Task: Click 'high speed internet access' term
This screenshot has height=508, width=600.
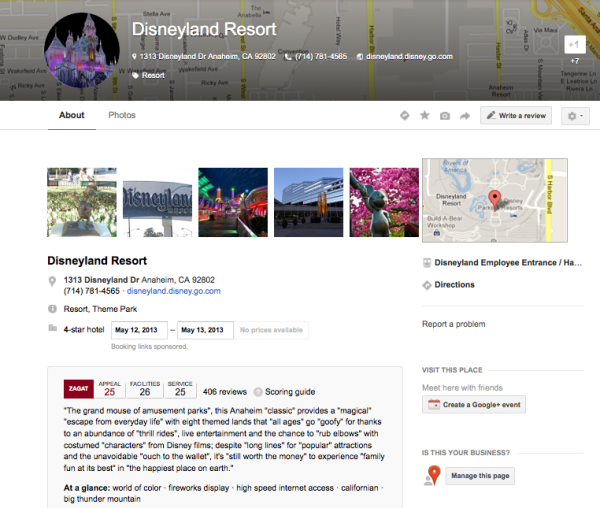Action: coord(285,488)
